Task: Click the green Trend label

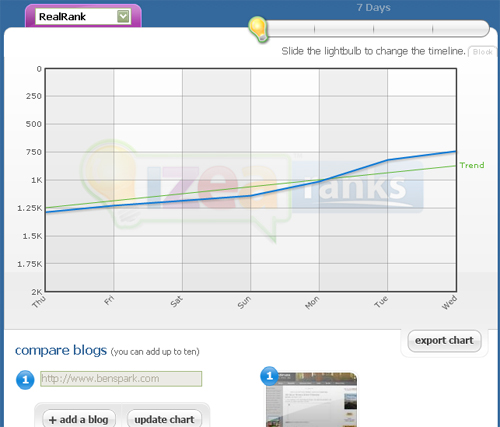Action: 472,165
